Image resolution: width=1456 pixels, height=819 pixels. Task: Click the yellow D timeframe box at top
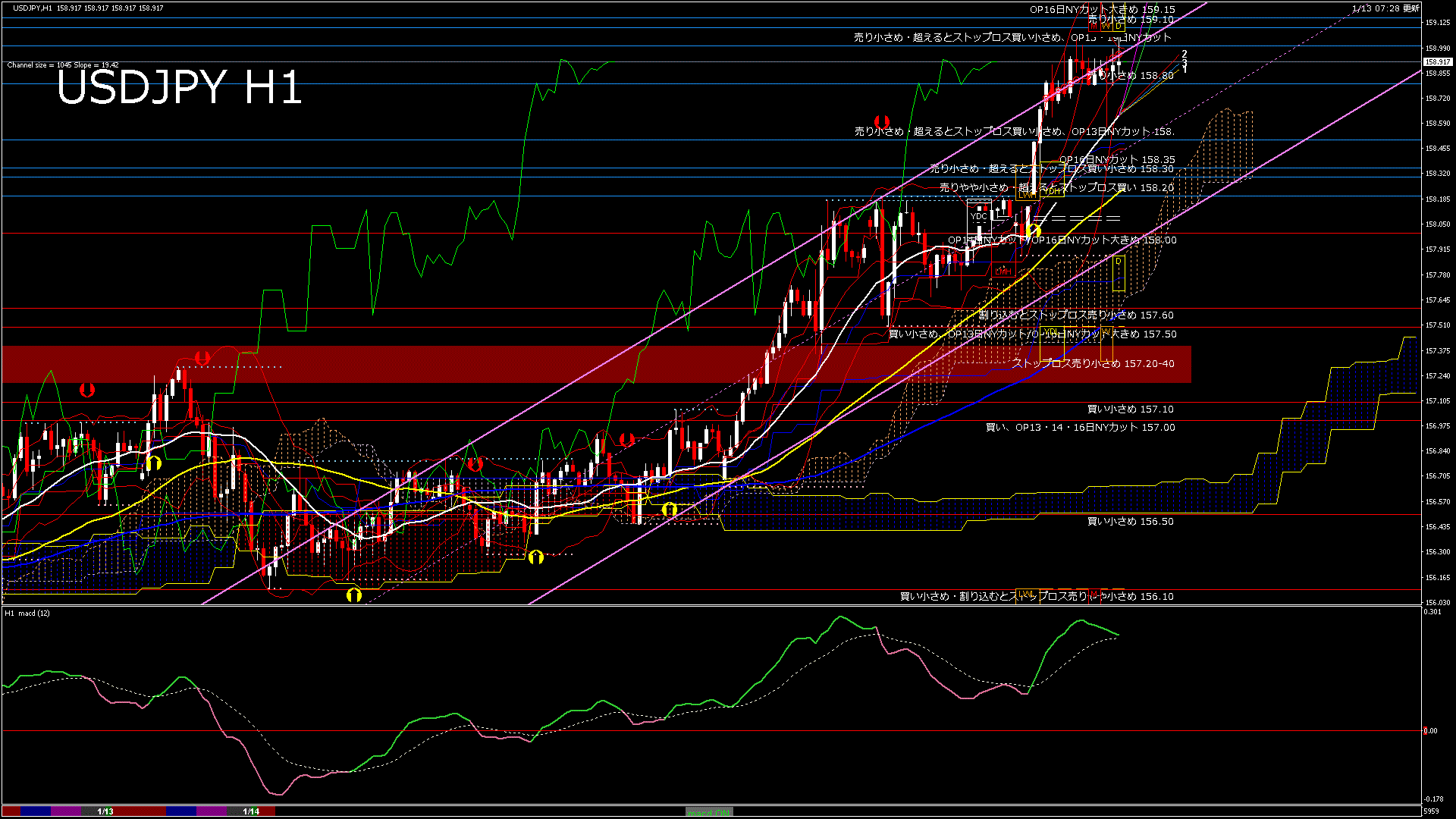pos(1119,26)
